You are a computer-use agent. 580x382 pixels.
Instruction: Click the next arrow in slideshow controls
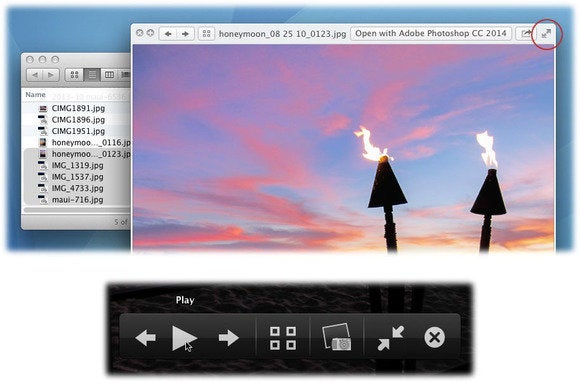pos(229,338)
